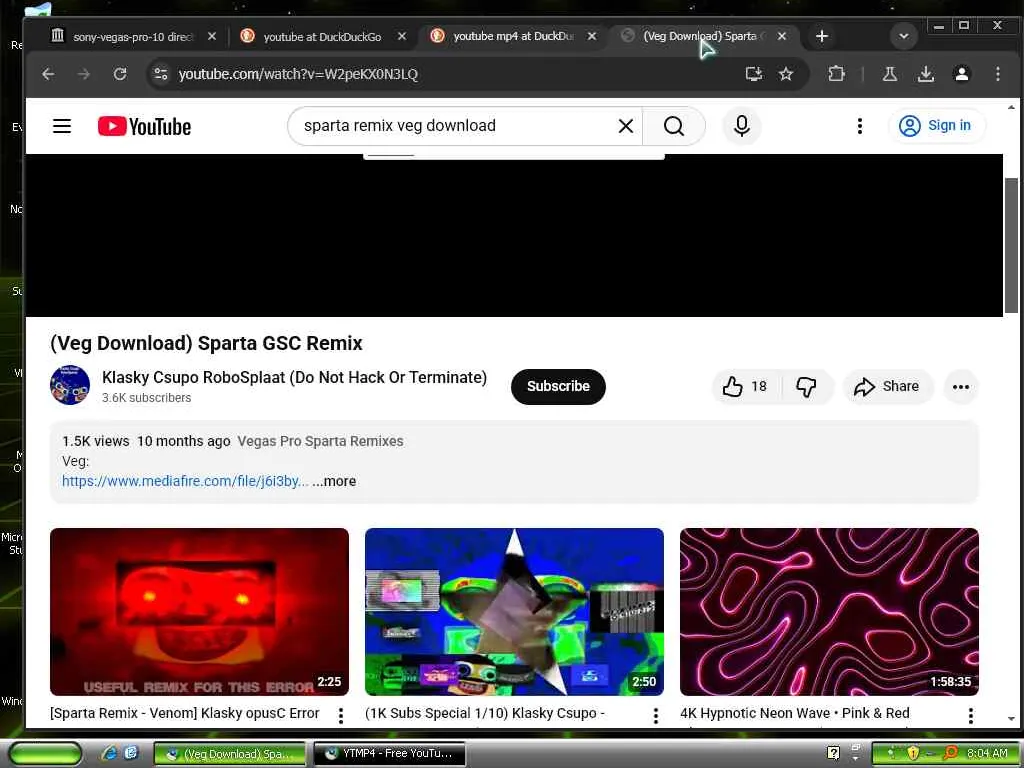
Task: Click the forward navigation arrow
Action: pyautogui.click(x=84, y=74)
